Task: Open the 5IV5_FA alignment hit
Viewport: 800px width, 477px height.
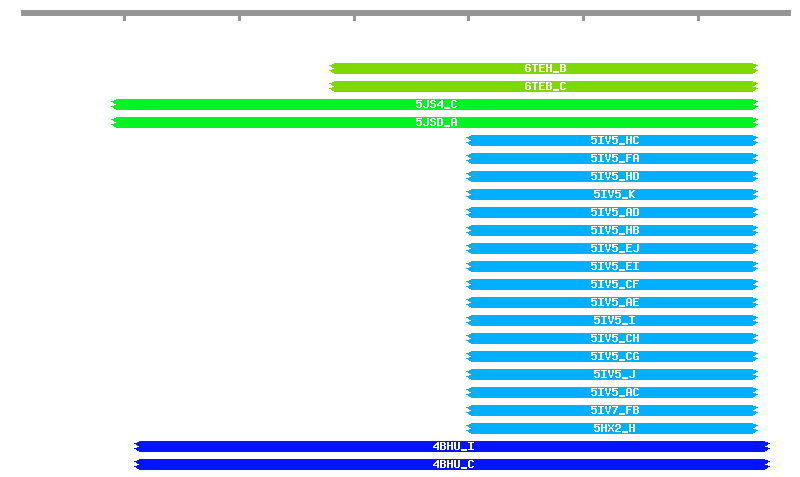Action: click(612, 159)
